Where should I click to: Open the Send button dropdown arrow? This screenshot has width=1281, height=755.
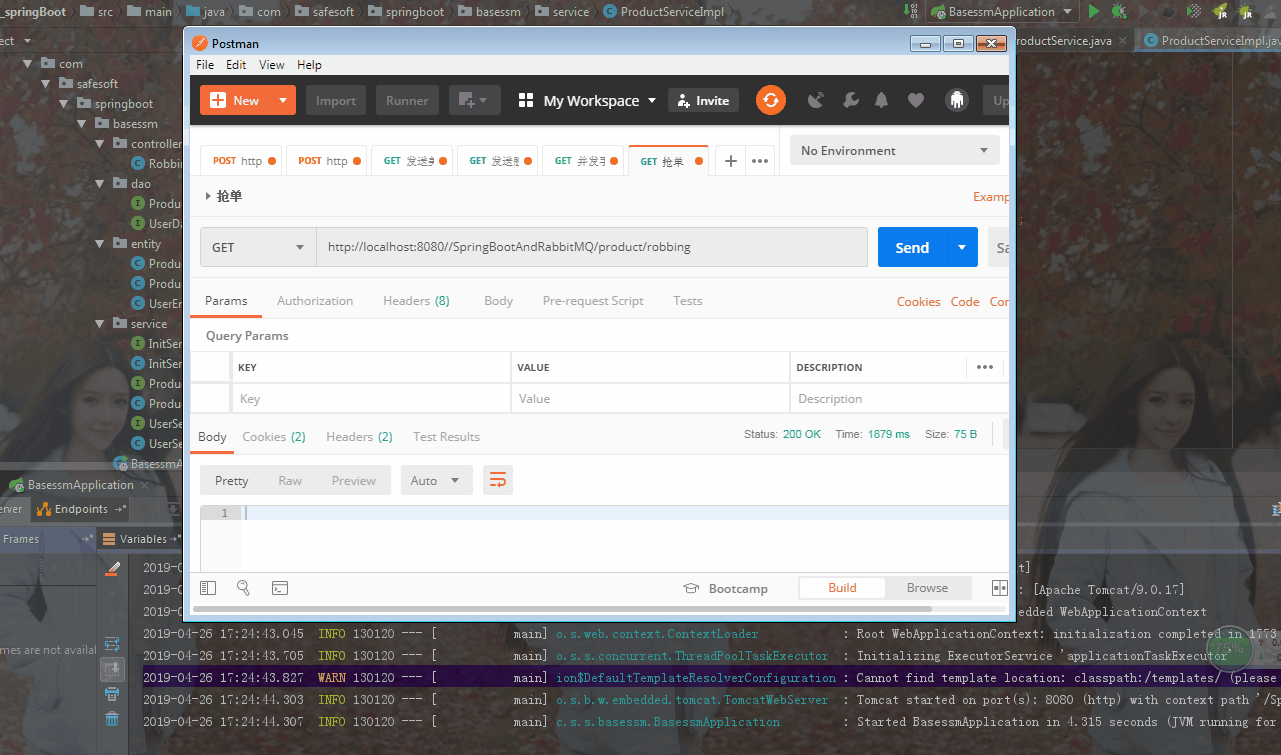(x=962, y=247)
